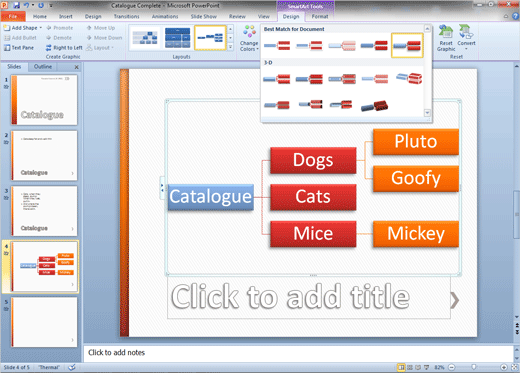Viewport: 520px width, 373px height.
Task: Open the Add Shape dropdown arrow
Action: click(x=41, y=28)
